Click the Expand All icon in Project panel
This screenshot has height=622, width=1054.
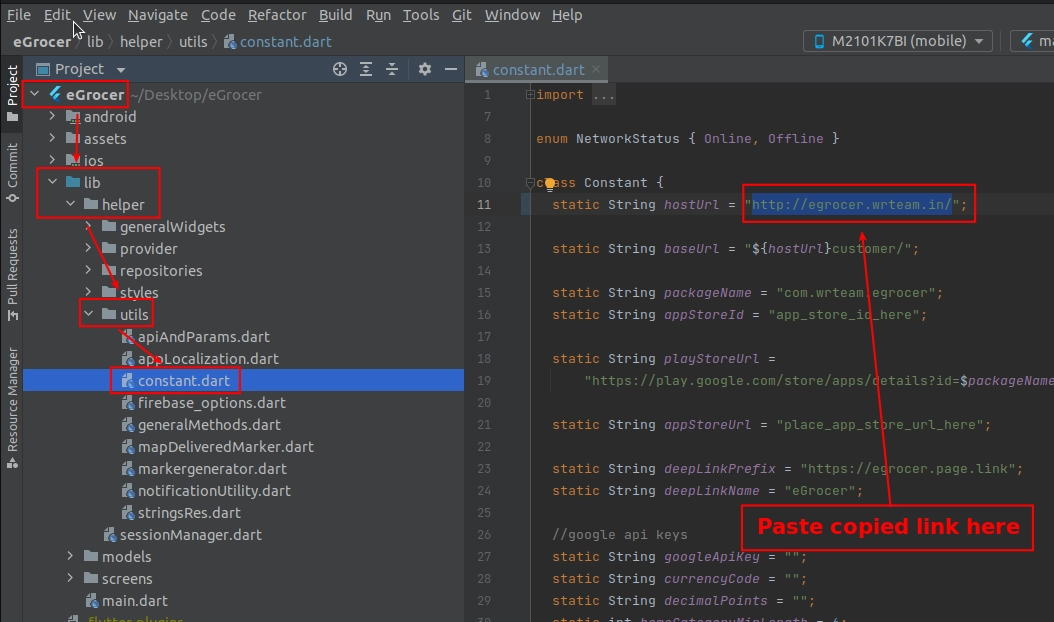coord(366,69)
